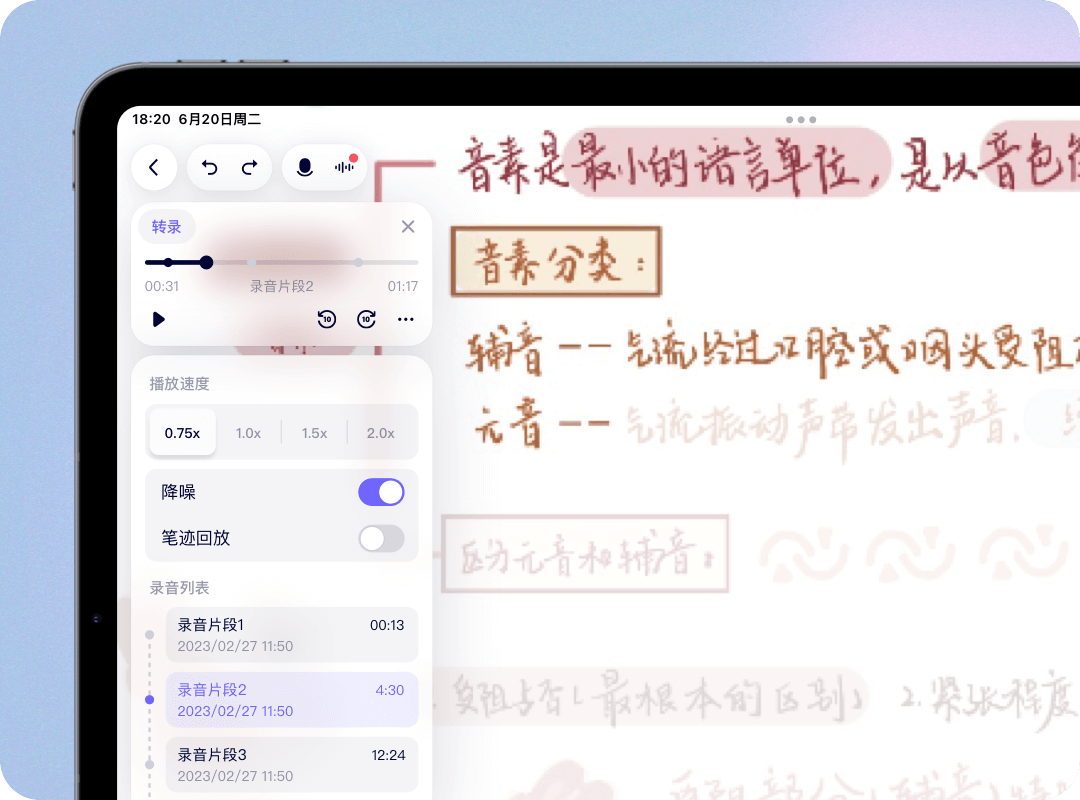Rewind playback by 10 seconds
The image size is (1080, 800).
325,319
